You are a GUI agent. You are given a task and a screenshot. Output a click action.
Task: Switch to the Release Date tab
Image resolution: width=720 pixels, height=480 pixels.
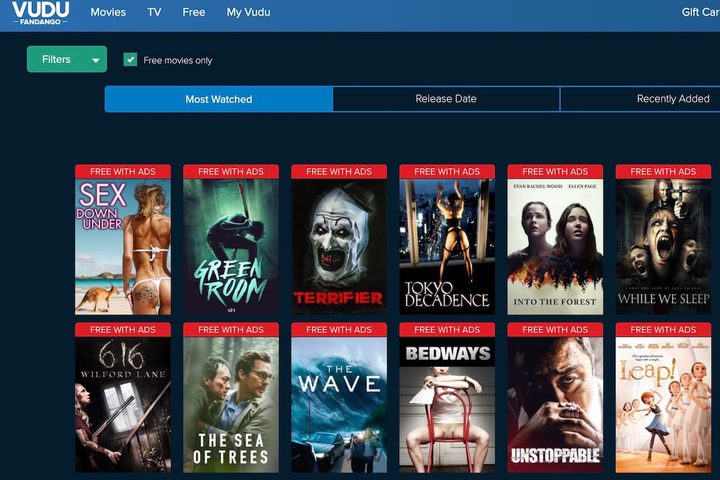[446, 99]
